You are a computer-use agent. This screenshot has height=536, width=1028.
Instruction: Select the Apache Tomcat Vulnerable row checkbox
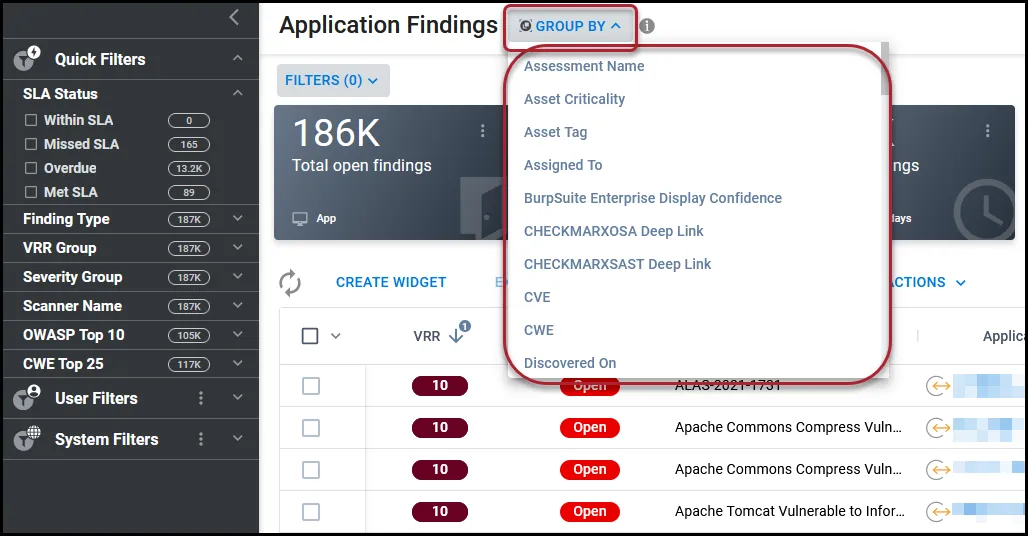pos(311,512)
